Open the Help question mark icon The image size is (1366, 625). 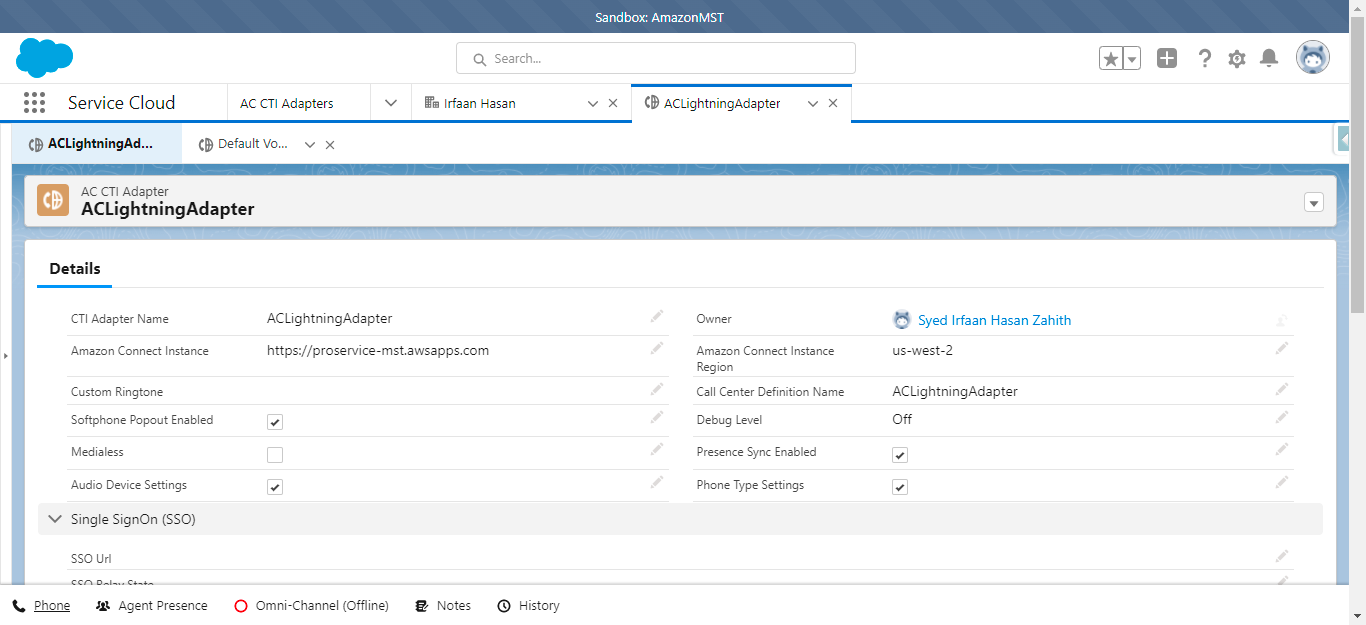coord(1205,59)
